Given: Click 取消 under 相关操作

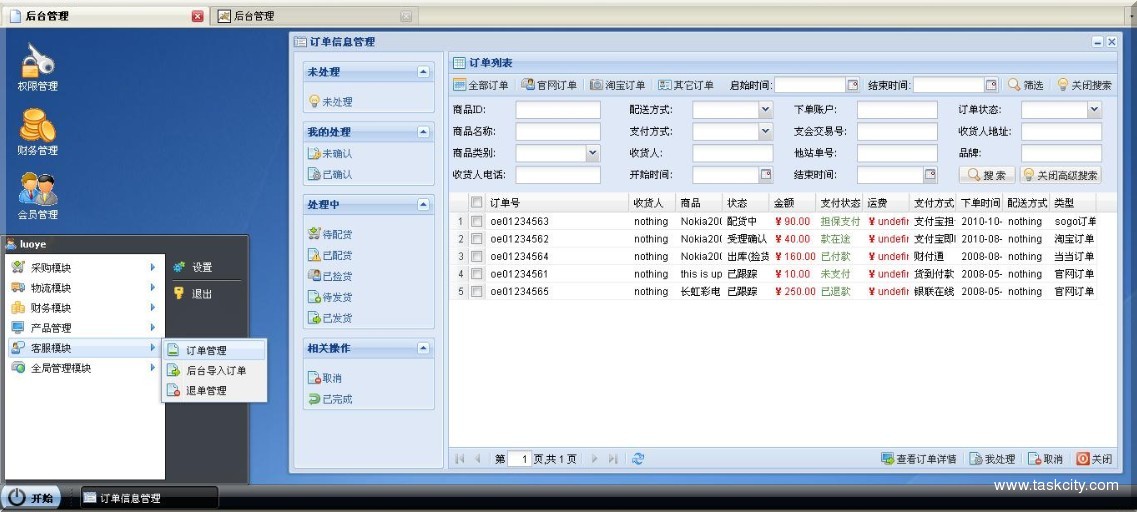Looking at the screenshot, I should [x=325, y=378].
